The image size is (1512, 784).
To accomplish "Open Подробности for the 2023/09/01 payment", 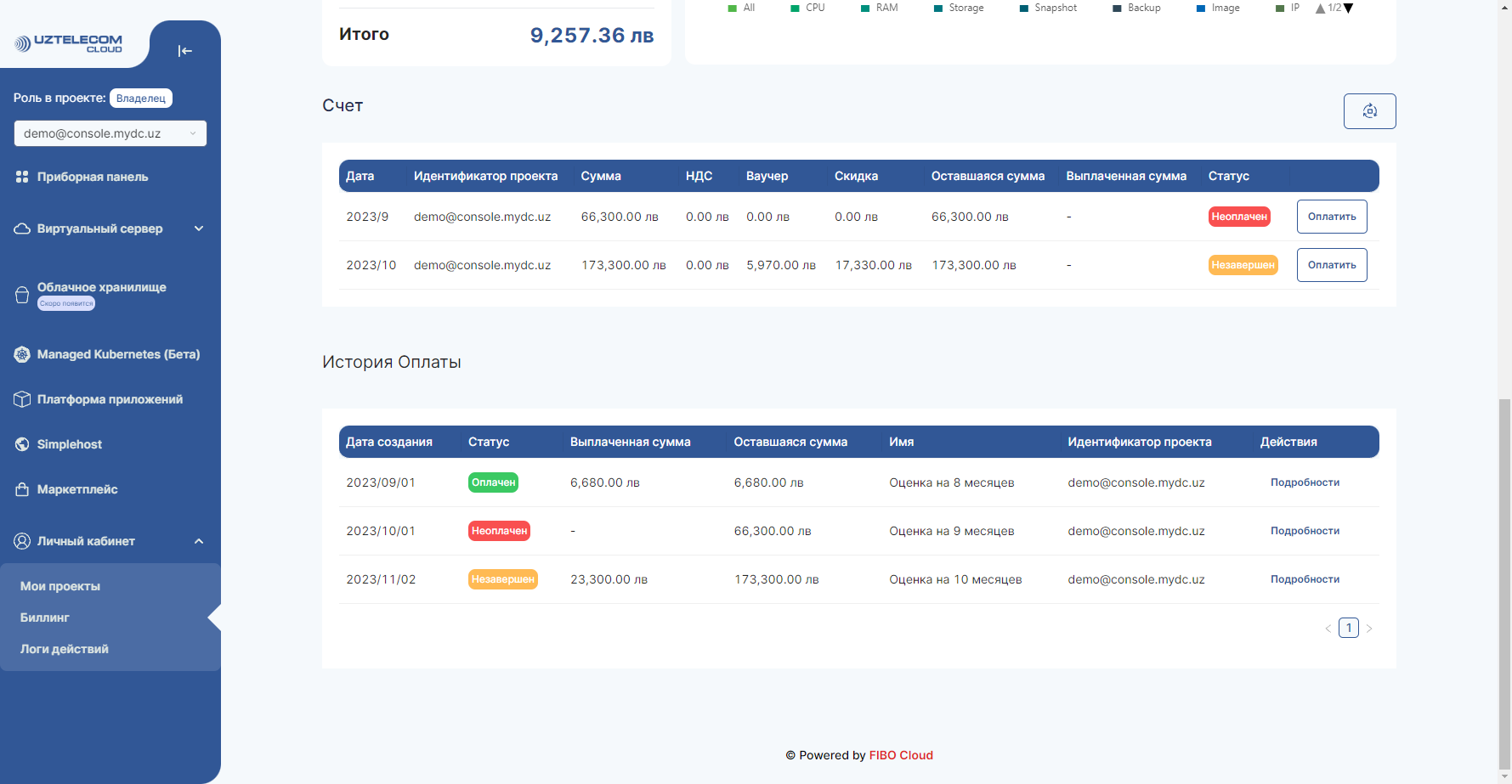I will (x=1304, y=482).
